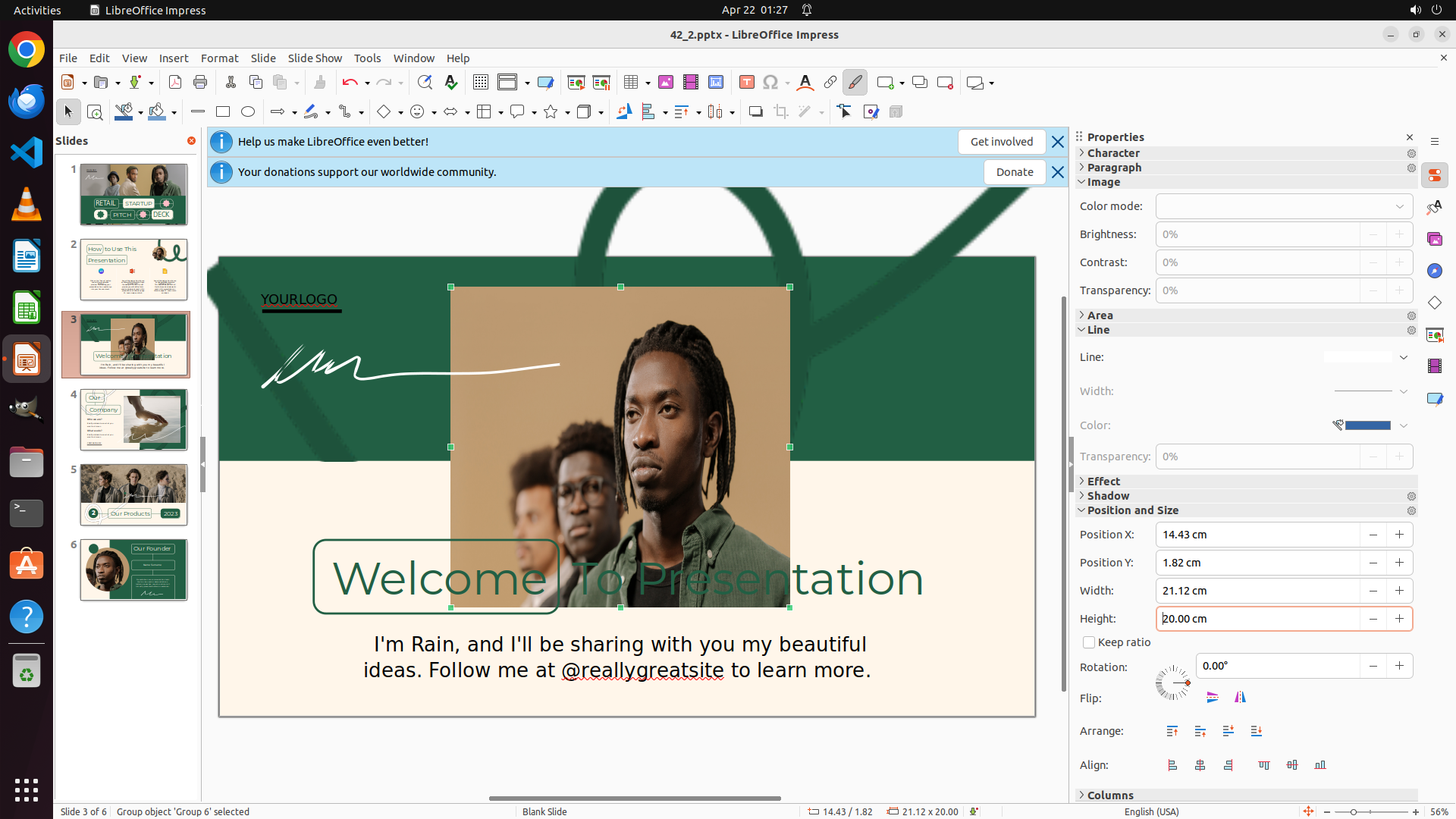Toggle Show Draw Functions highlighter button
The image size is (1456, 819).
click(855, 83)
